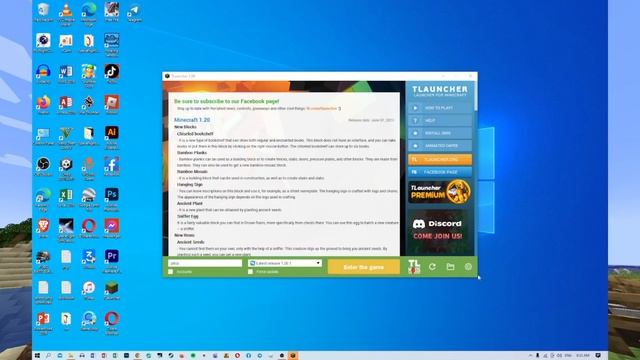640x360 pixels.
Task: Select the OBS Studio desktop icon
Action: point(43,167)
